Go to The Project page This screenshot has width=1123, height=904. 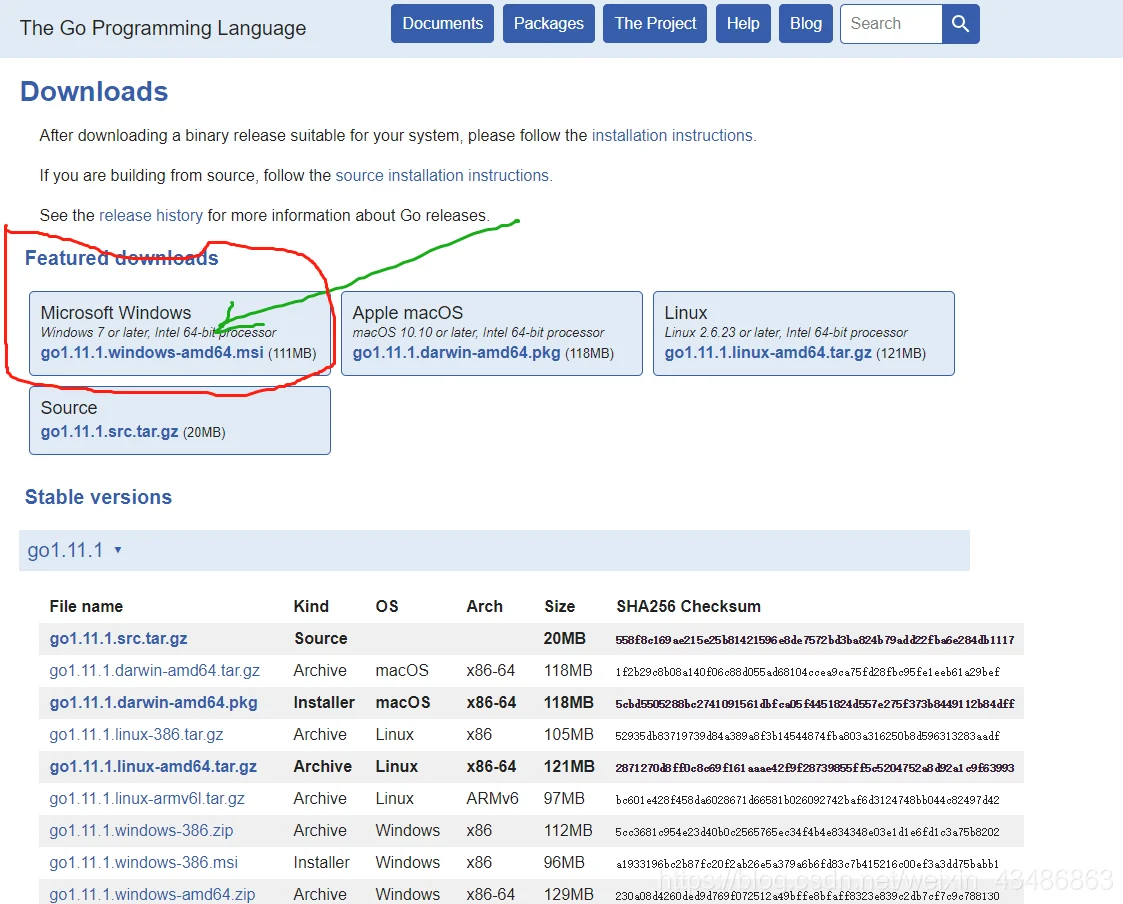tap(655, 24)
